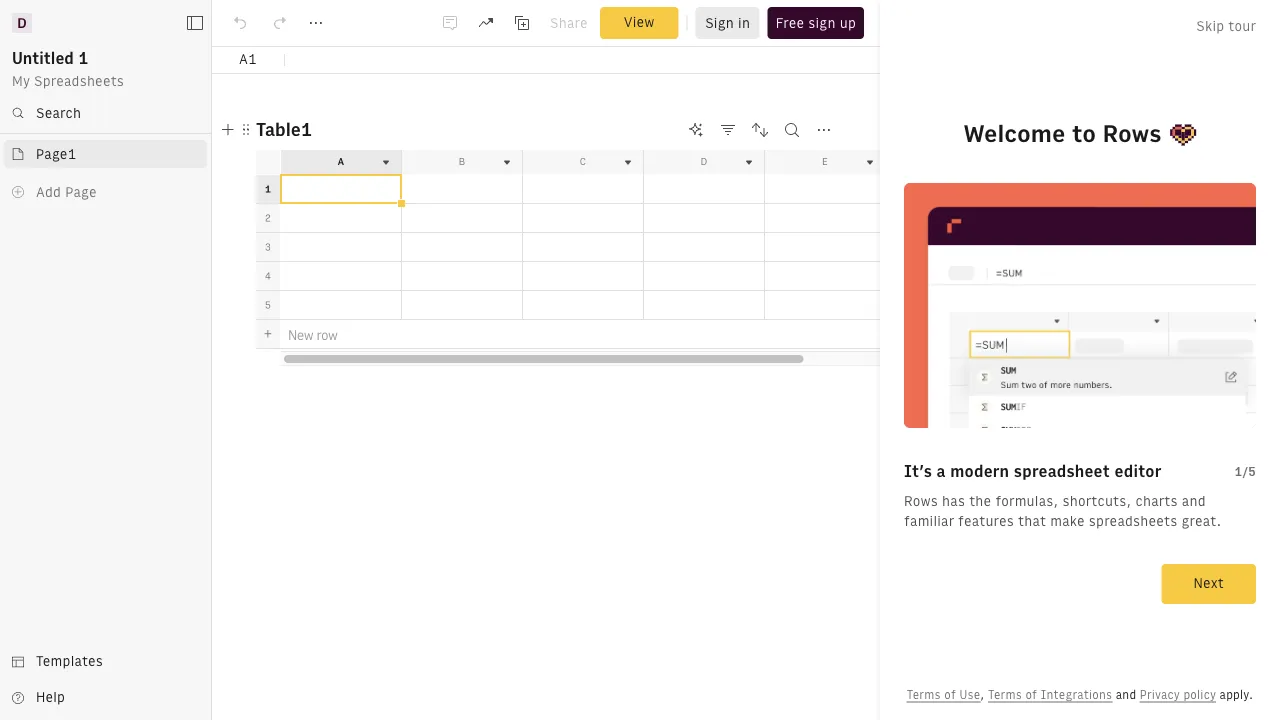Select row header 1

pos(268,189)
